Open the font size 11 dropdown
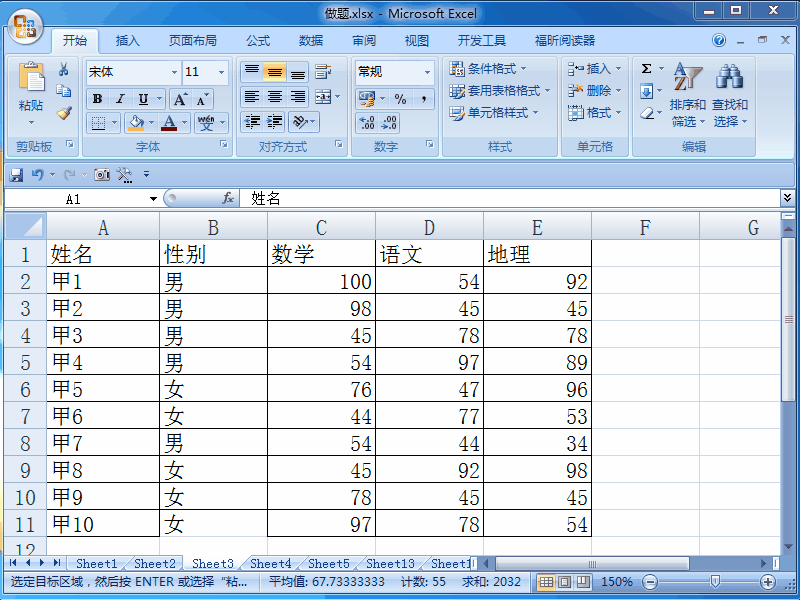 pos(221,72)
